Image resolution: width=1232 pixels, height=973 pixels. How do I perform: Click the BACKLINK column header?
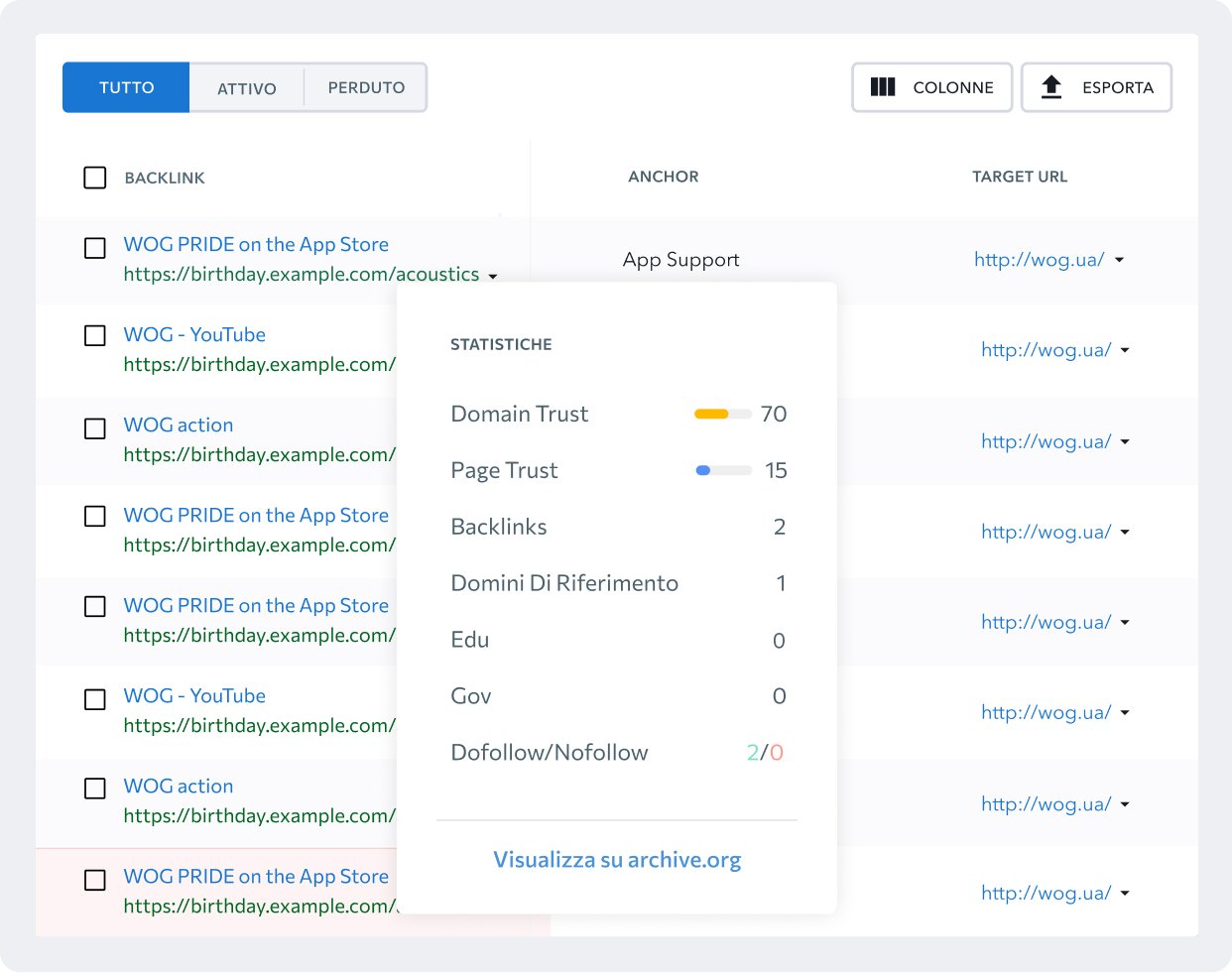click(165, 178)
